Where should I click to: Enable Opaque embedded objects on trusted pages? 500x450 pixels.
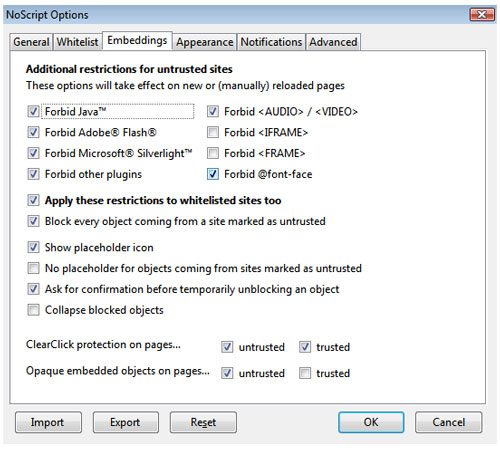click(x=305, y=373)
